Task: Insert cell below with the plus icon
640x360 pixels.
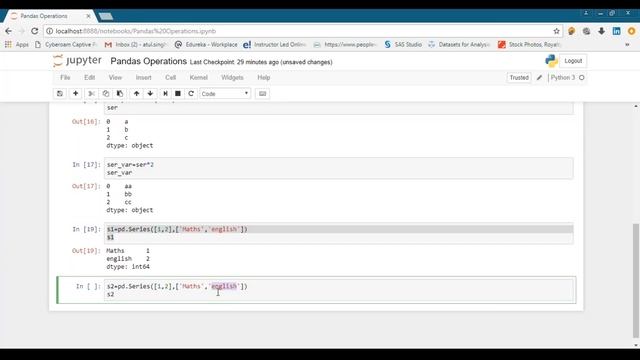Action: pyautogui.click(x=76, y=93)
